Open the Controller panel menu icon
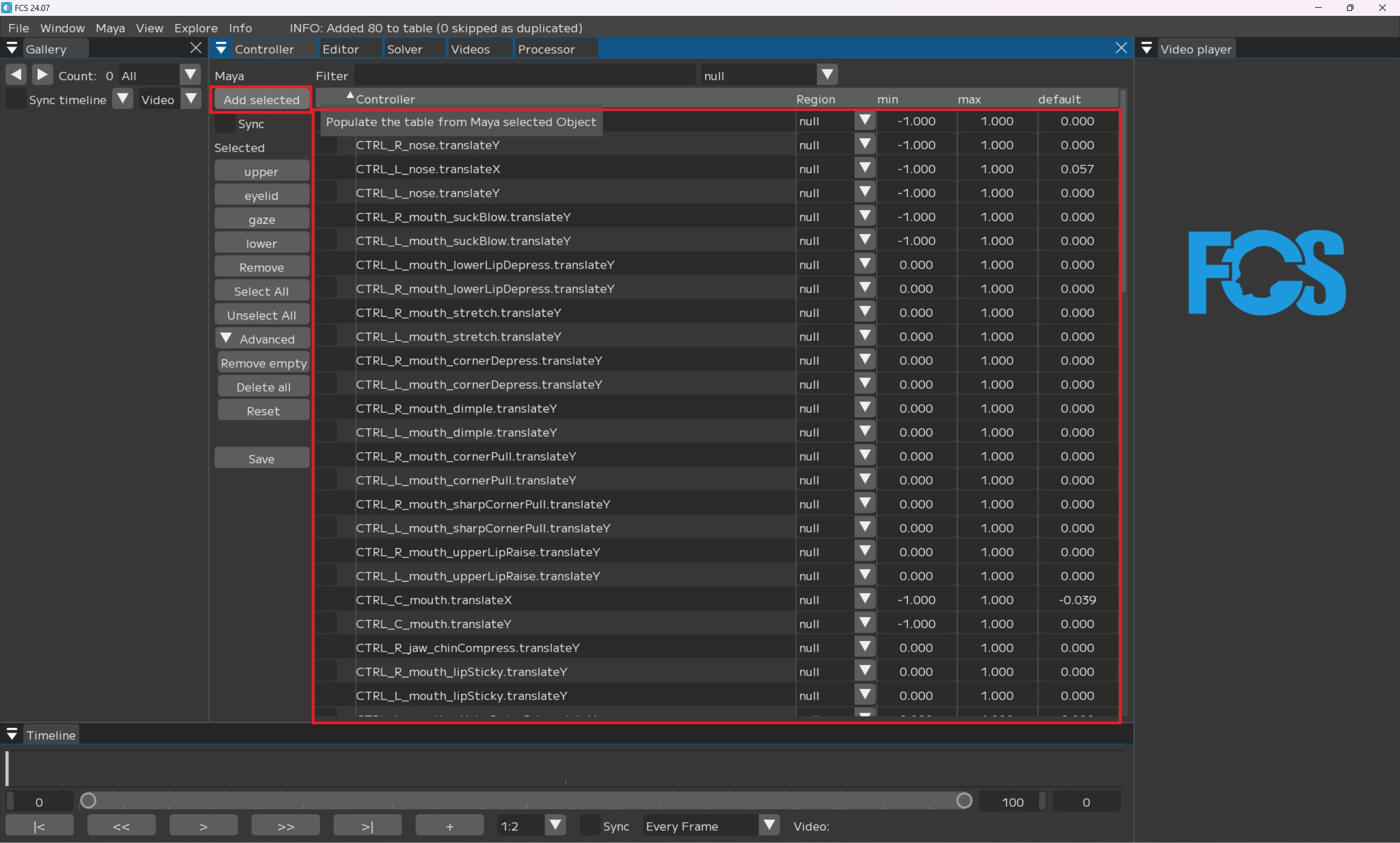Viewport: 1400px width, 843px height. tap(221, 49)
